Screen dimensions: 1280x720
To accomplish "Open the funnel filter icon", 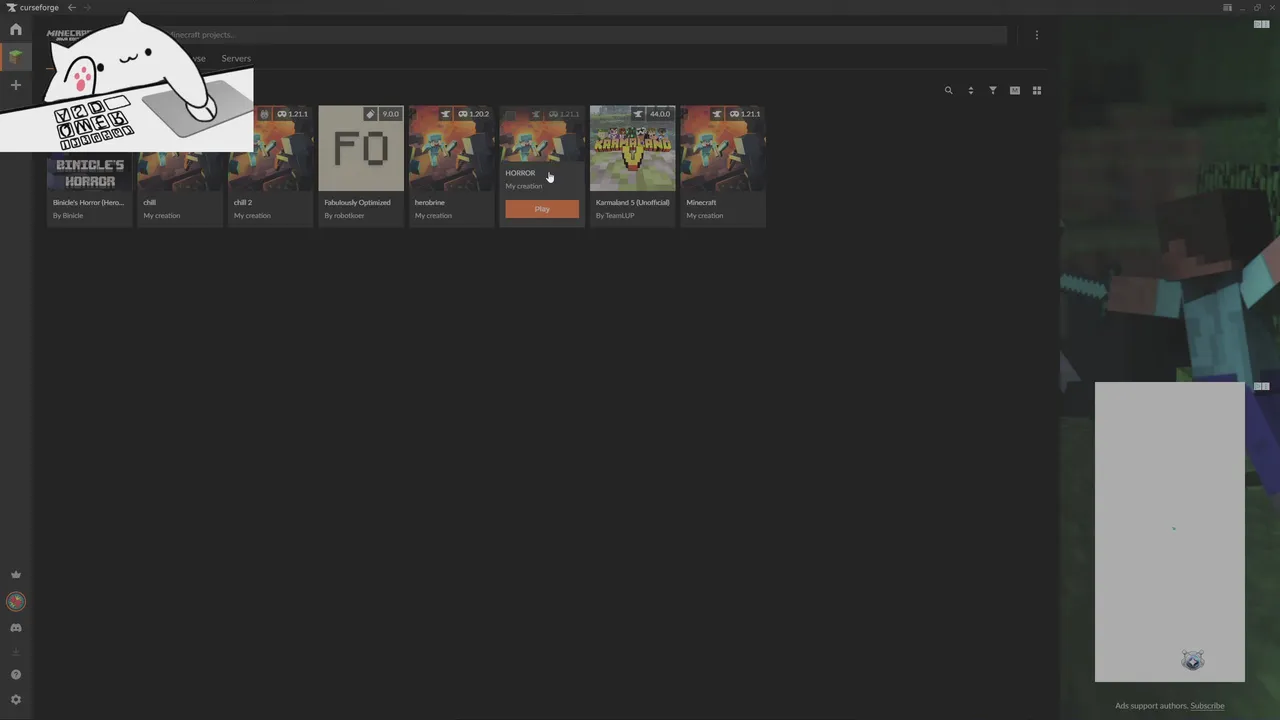I will click(992, 90).
